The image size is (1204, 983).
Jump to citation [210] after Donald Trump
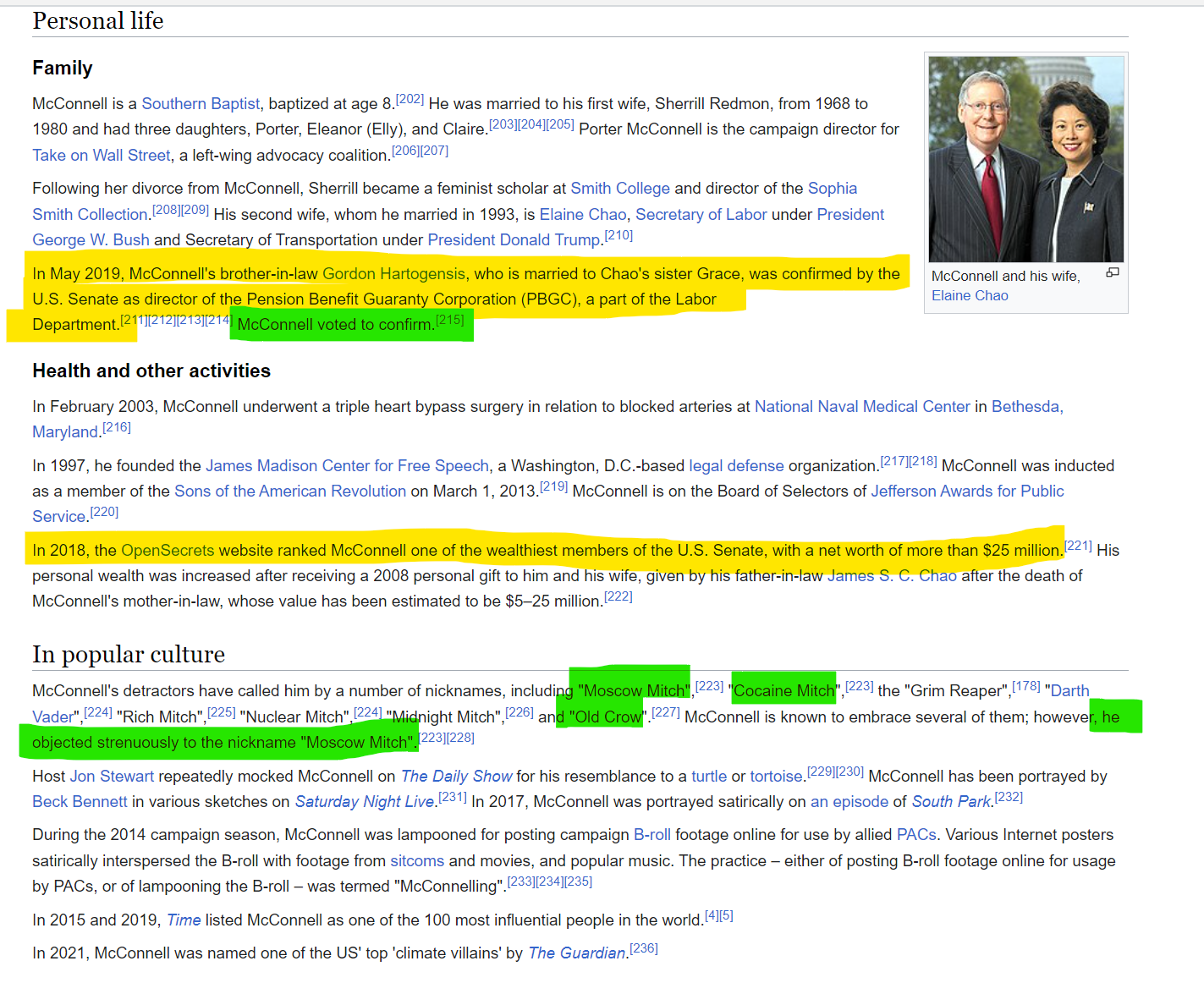coord(618,235)
